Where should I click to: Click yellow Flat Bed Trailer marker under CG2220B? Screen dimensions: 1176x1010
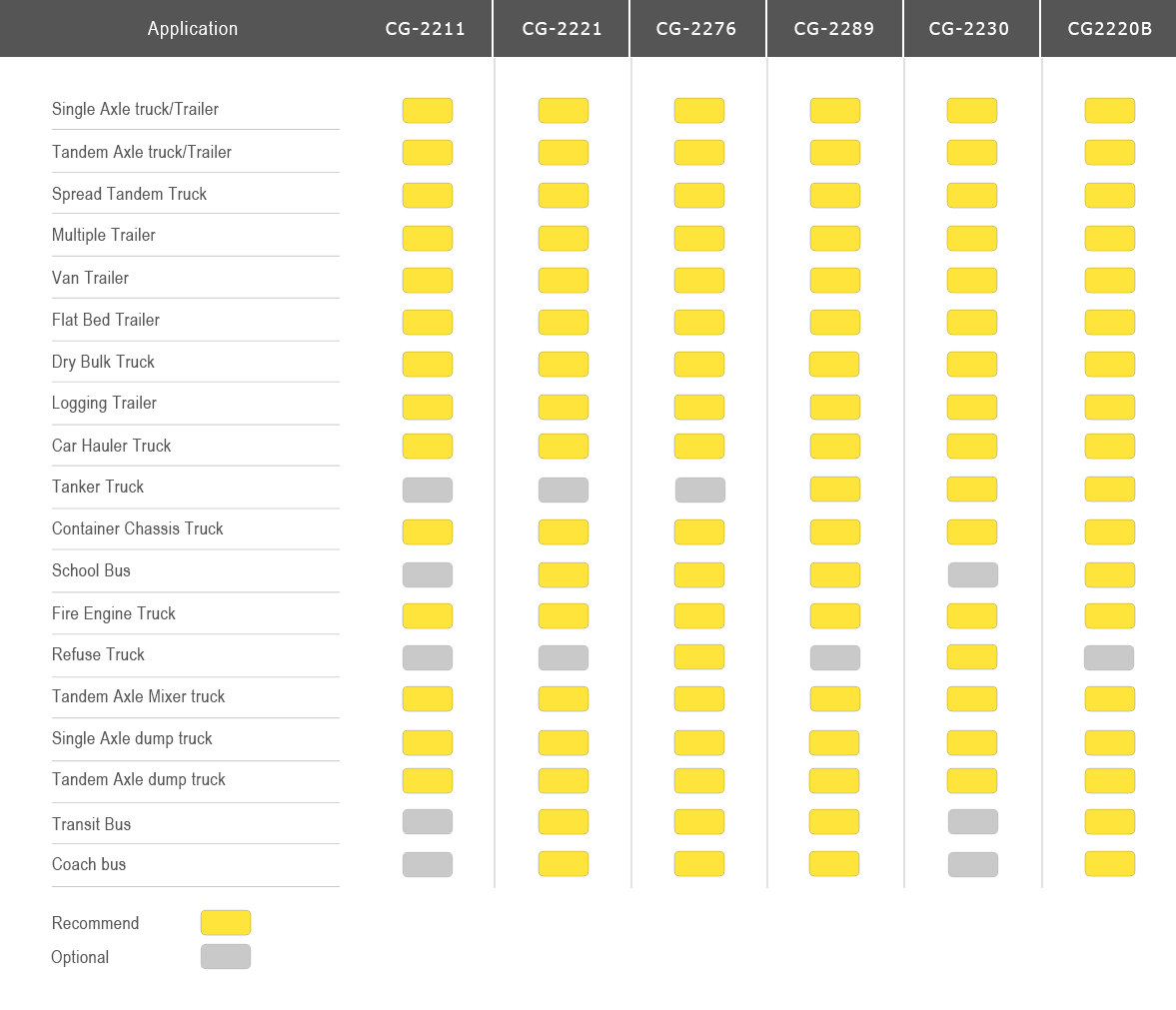coord(1110,323)
